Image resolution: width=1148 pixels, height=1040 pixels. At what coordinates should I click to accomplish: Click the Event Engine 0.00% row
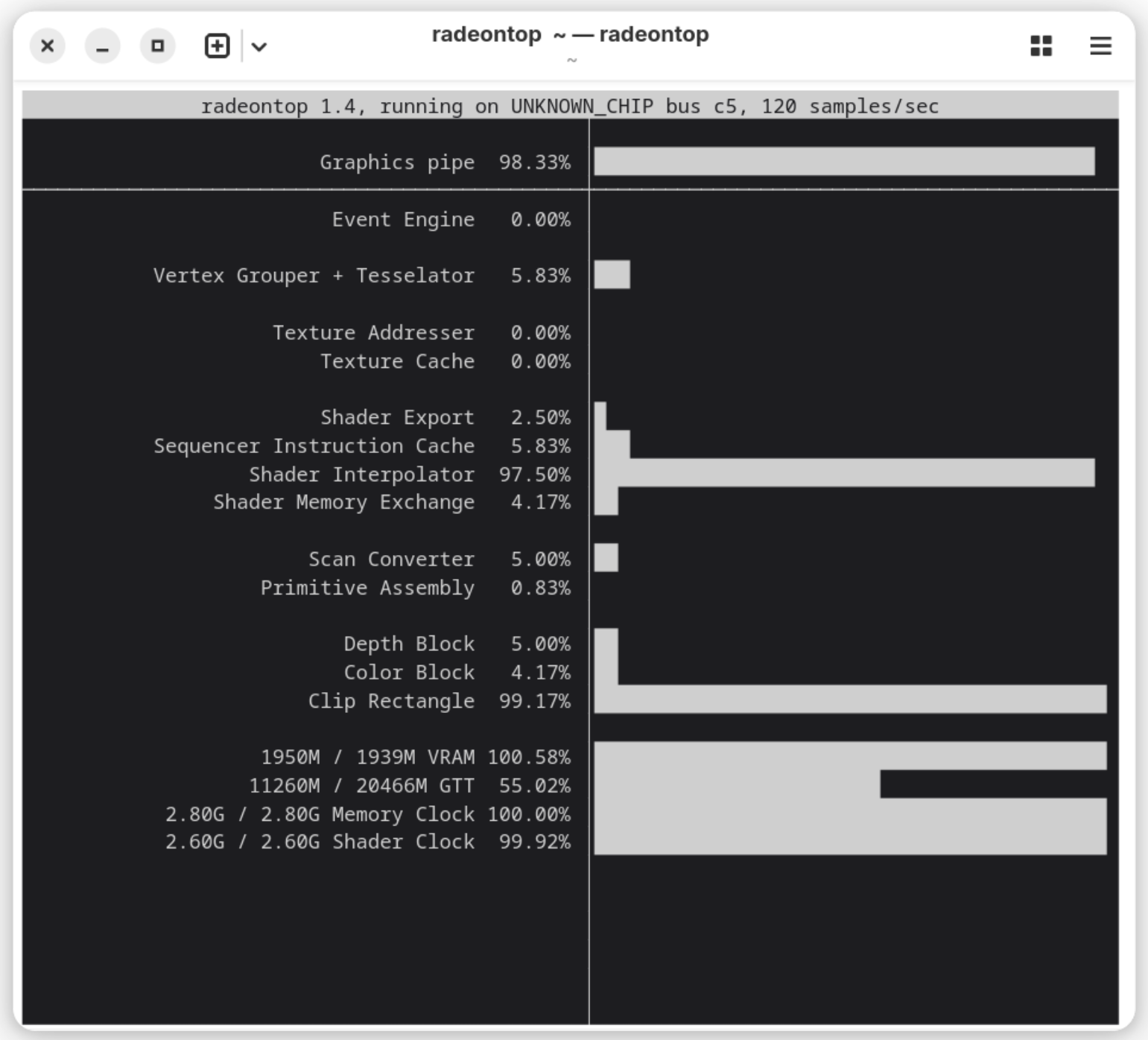pos(451,220)
